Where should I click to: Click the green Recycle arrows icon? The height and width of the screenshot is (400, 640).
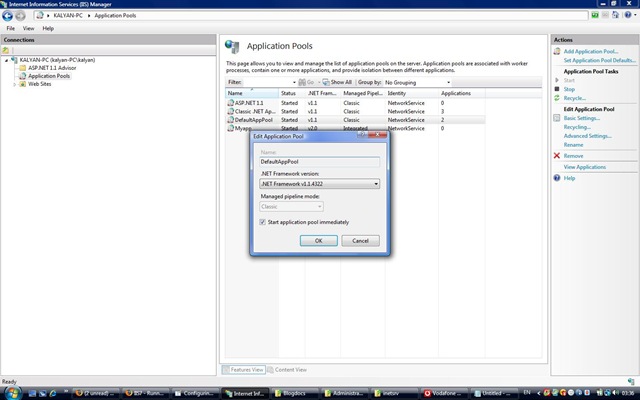[x=557, y=98]
